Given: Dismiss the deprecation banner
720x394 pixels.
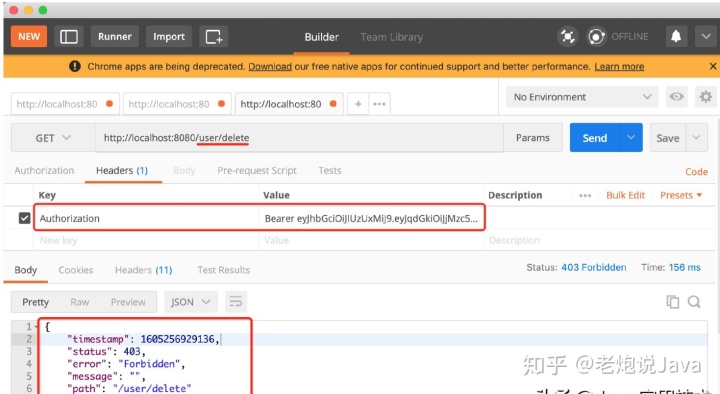Looking at the screenshot, I should pos(713,66).
